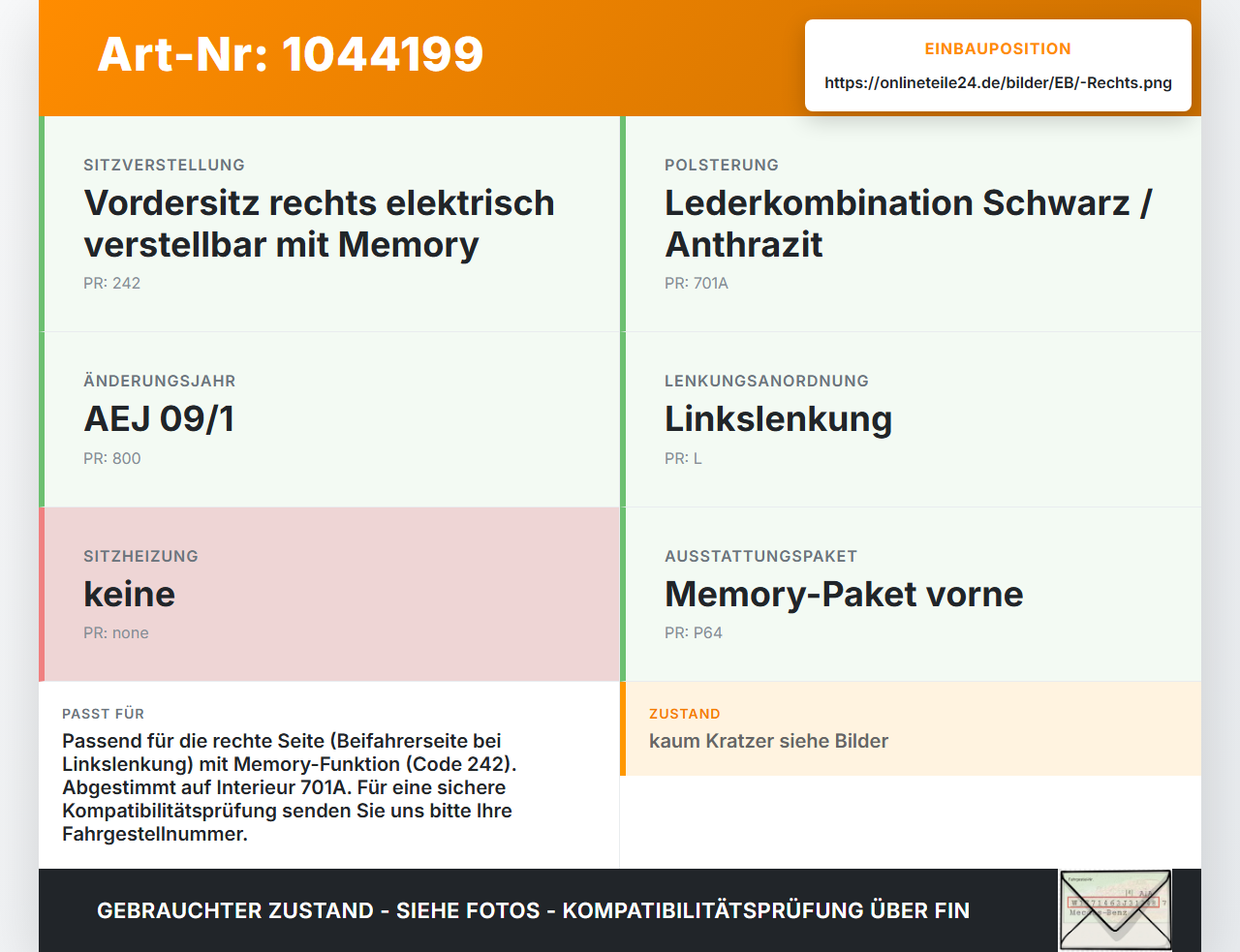Click the EINBAUPOSITION label
Image resolution: width=1240 pixels, height=952 pixels.
[x=998, y=49]
